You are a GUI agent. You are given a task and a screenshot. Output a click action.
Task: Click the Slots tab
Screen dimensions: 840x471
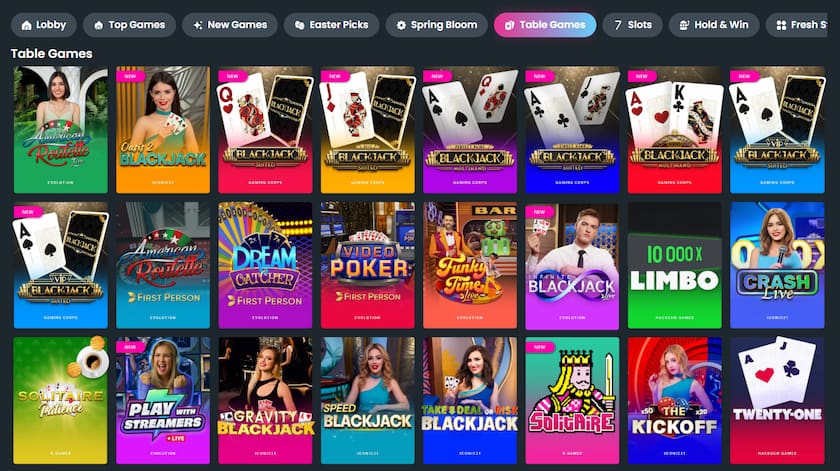[x=632, y=25]
